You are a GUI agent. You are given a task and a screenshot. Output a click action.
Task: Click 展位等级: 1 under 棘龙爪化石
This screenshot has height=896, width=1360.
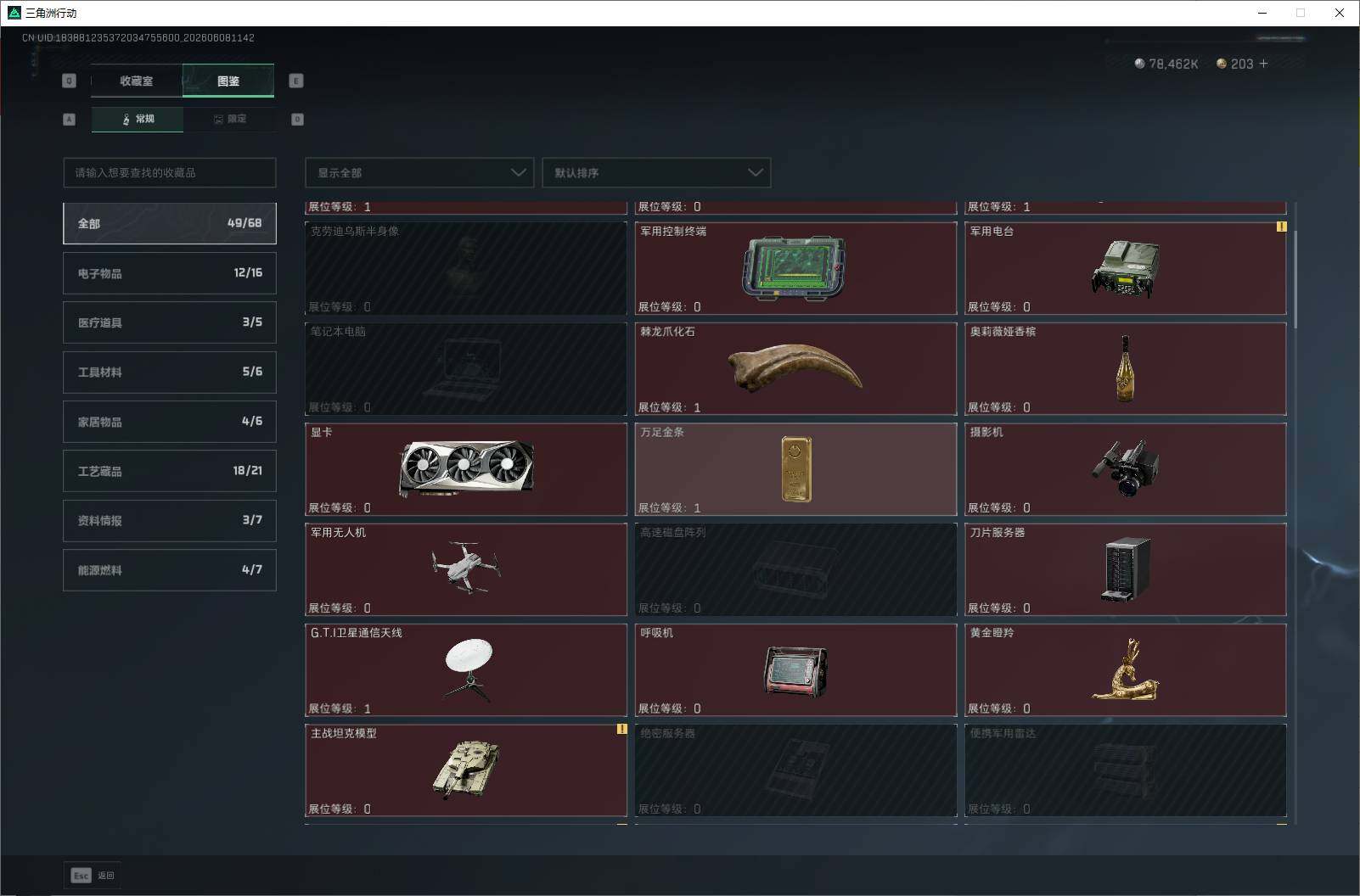click(x=670, y=407)
